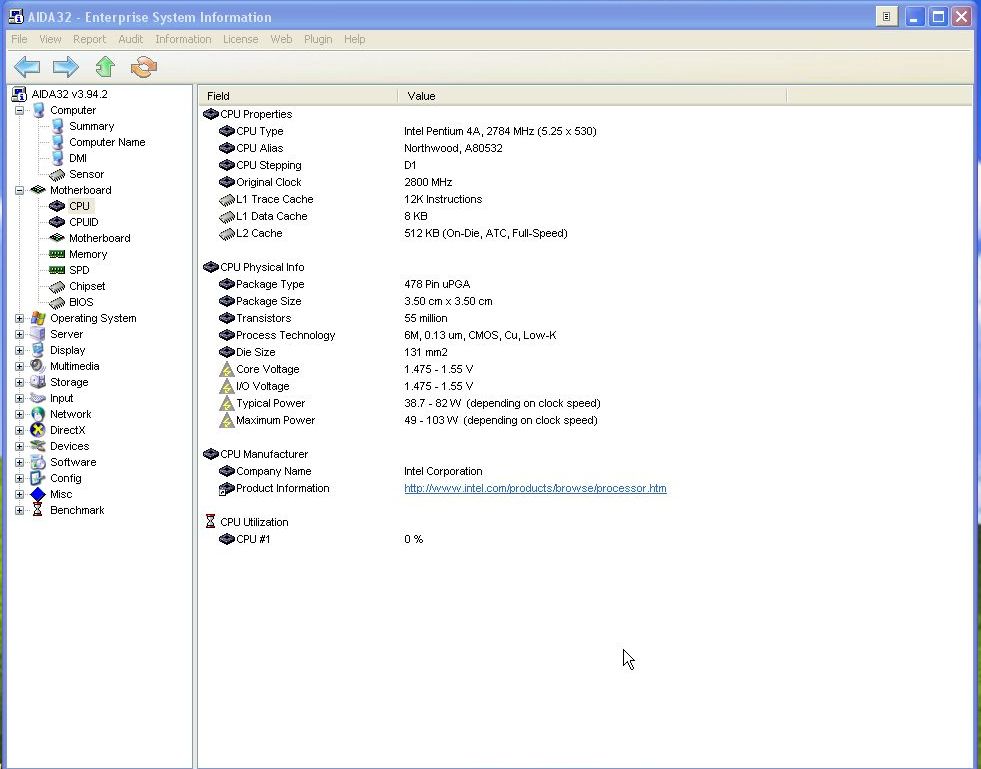
Task: Click the title bar extra options button
Action: point(887,17)
